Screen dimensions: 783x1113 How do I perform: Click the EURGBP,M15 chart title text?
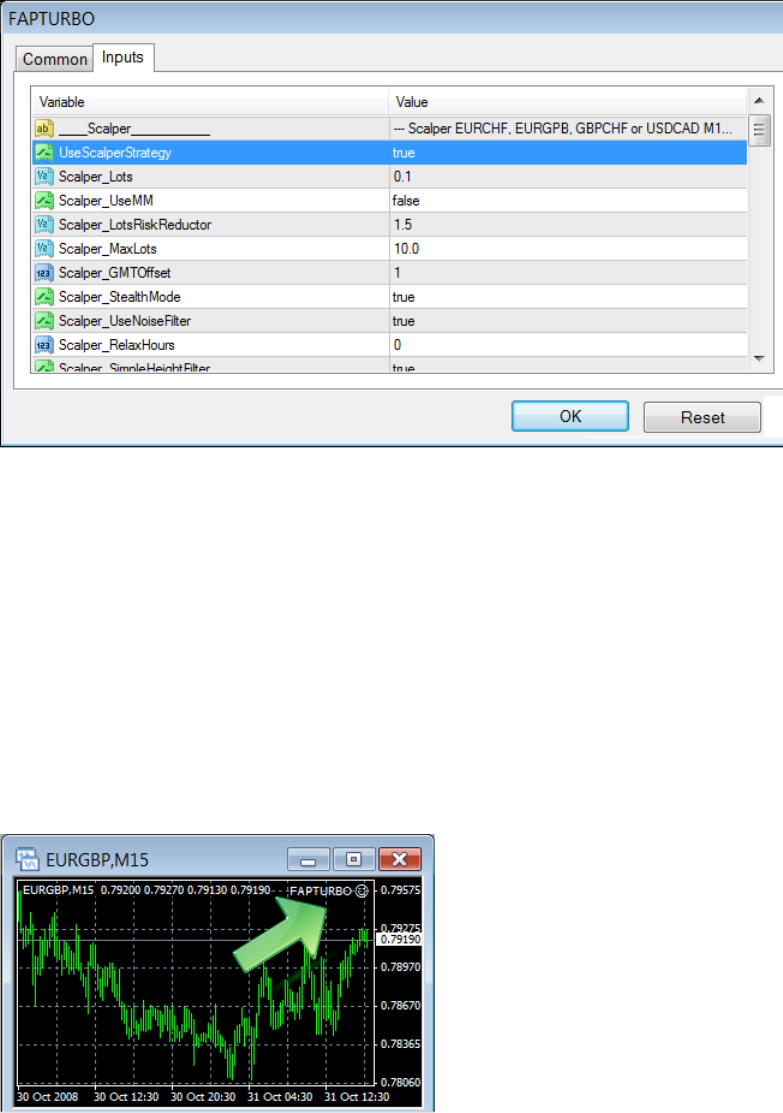pyautogui.click(x=97, y=860)
